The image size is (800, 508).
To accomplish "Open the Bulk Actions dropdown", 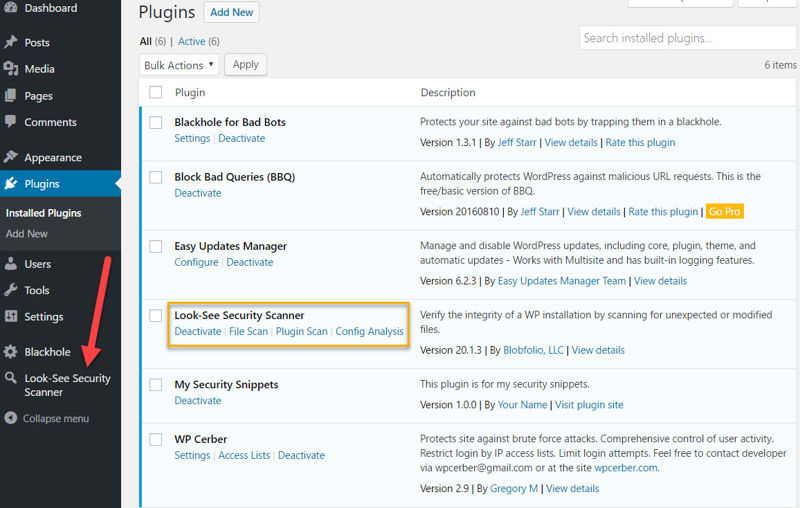I will tap(179, 65).
